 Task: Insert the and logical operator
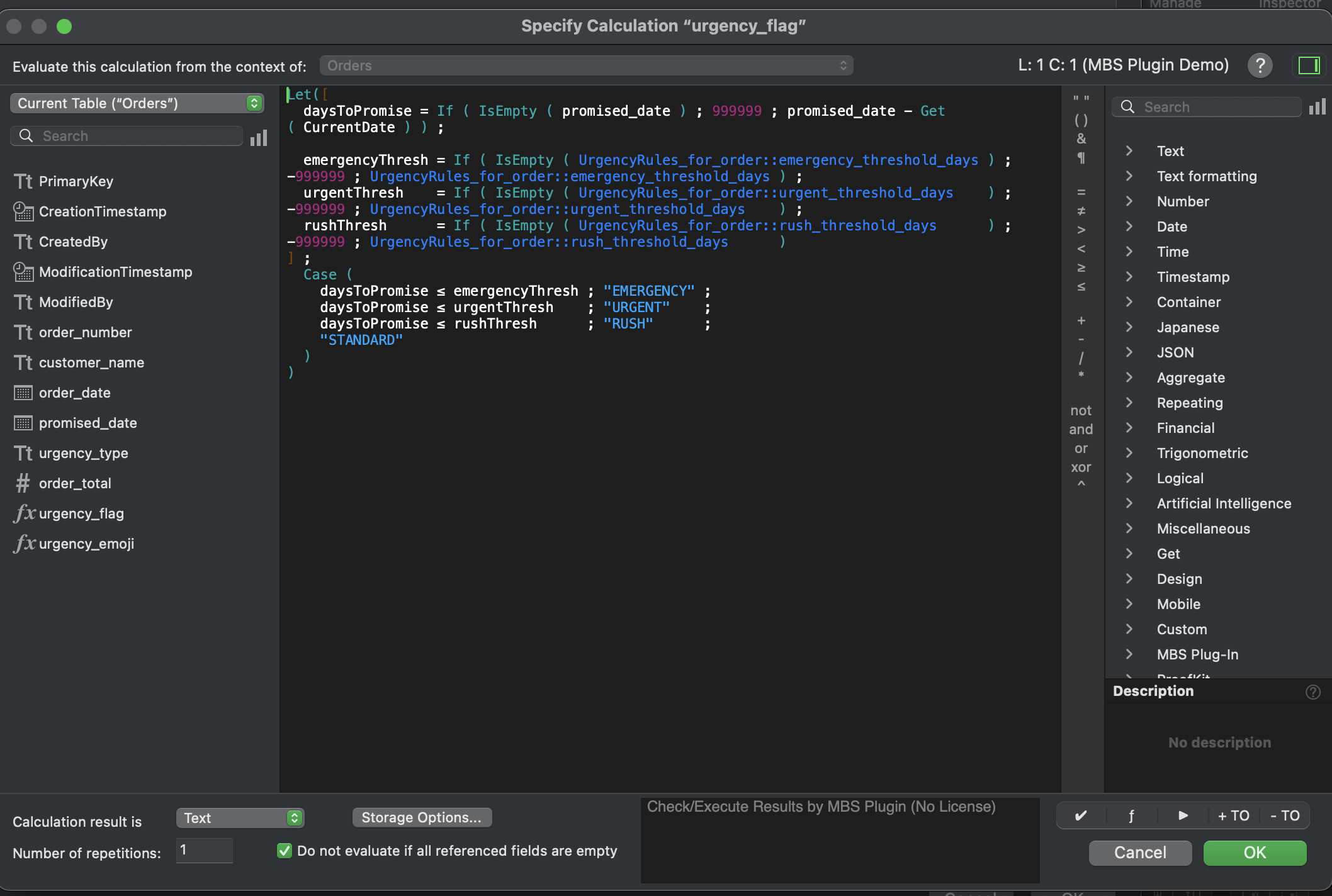[1081, 429]
